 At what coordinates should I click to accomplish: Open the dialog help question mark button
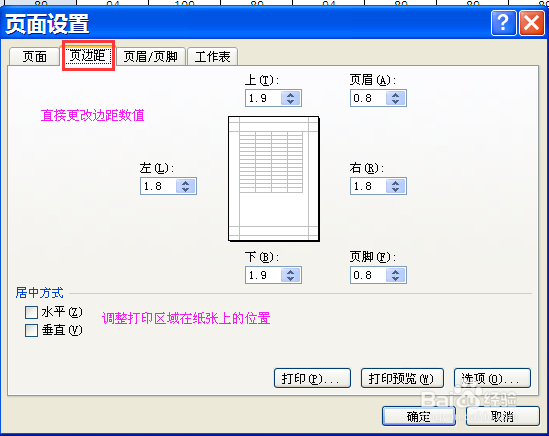coord(503,23)
